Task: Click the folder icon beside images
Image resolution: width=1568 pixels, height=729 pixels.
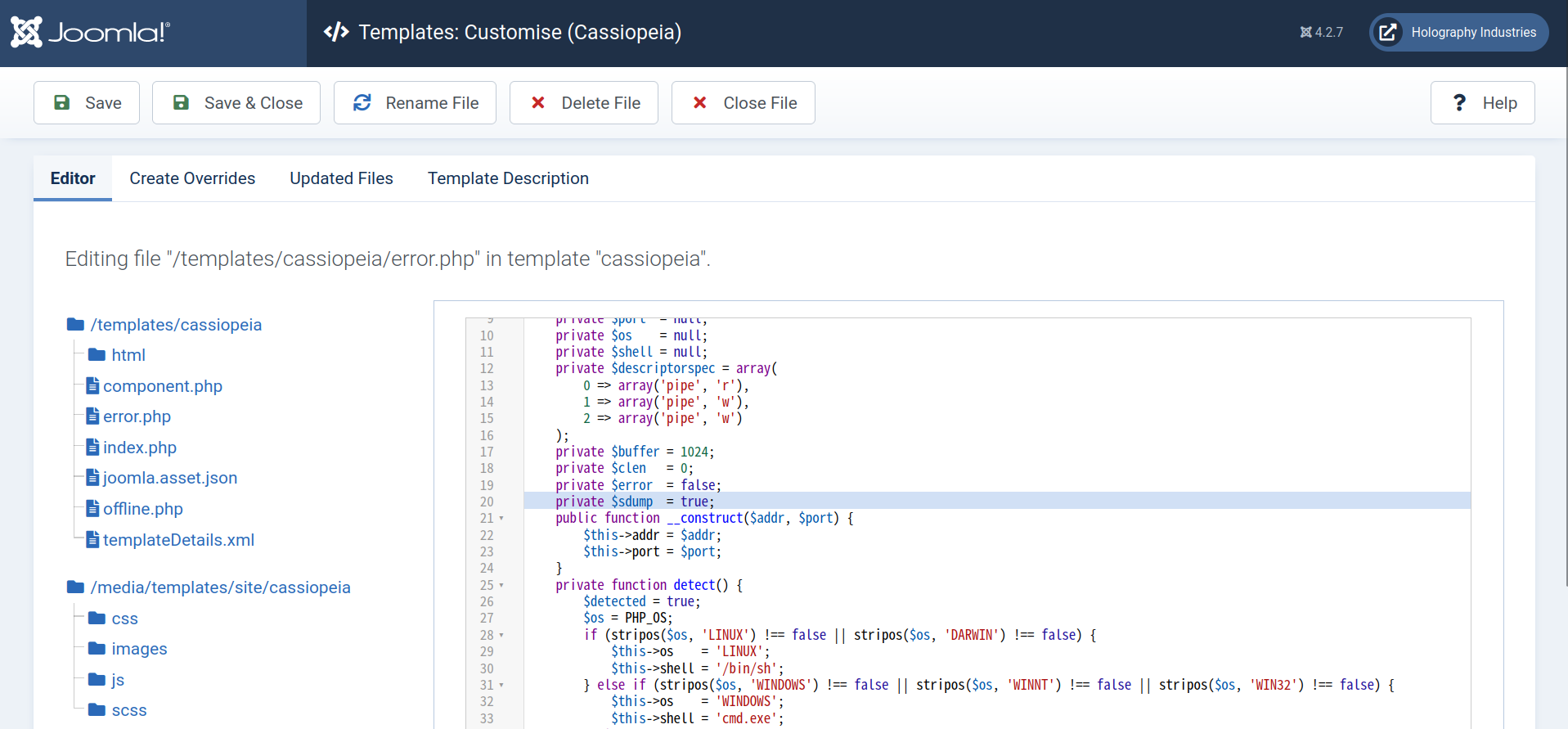Action: (97, 649)
